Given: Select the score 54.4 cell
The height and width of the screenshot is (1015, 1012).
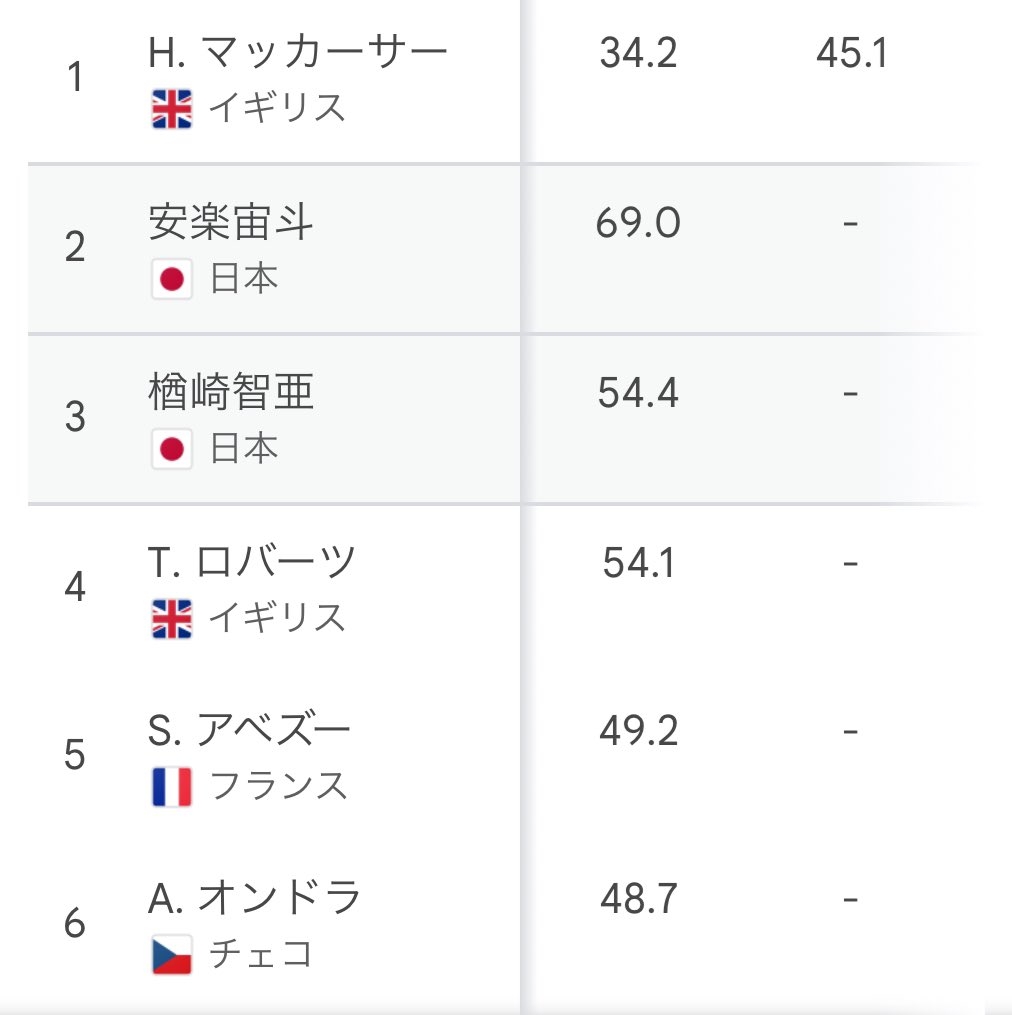Looking at the screenshot, I should [x=638, y=392].
